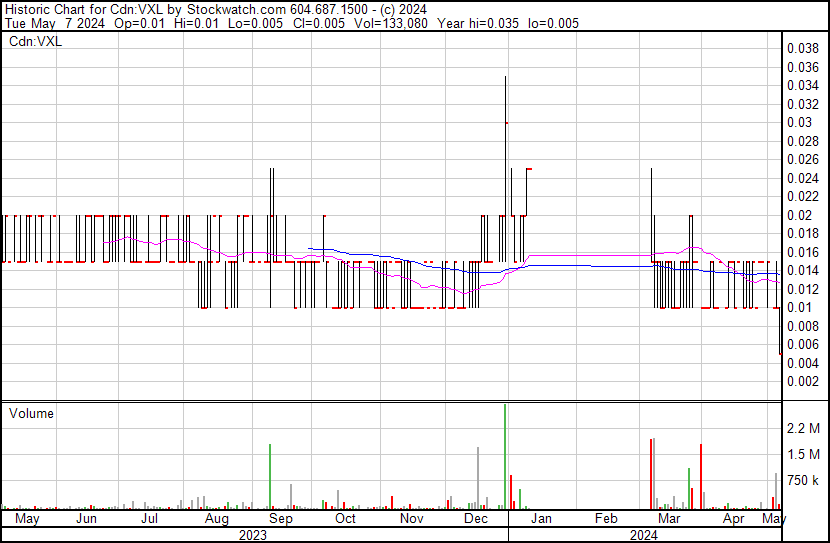Click the 2024 year label
Viewport: 830px width, 543px height.
click(x=643, y=535)
